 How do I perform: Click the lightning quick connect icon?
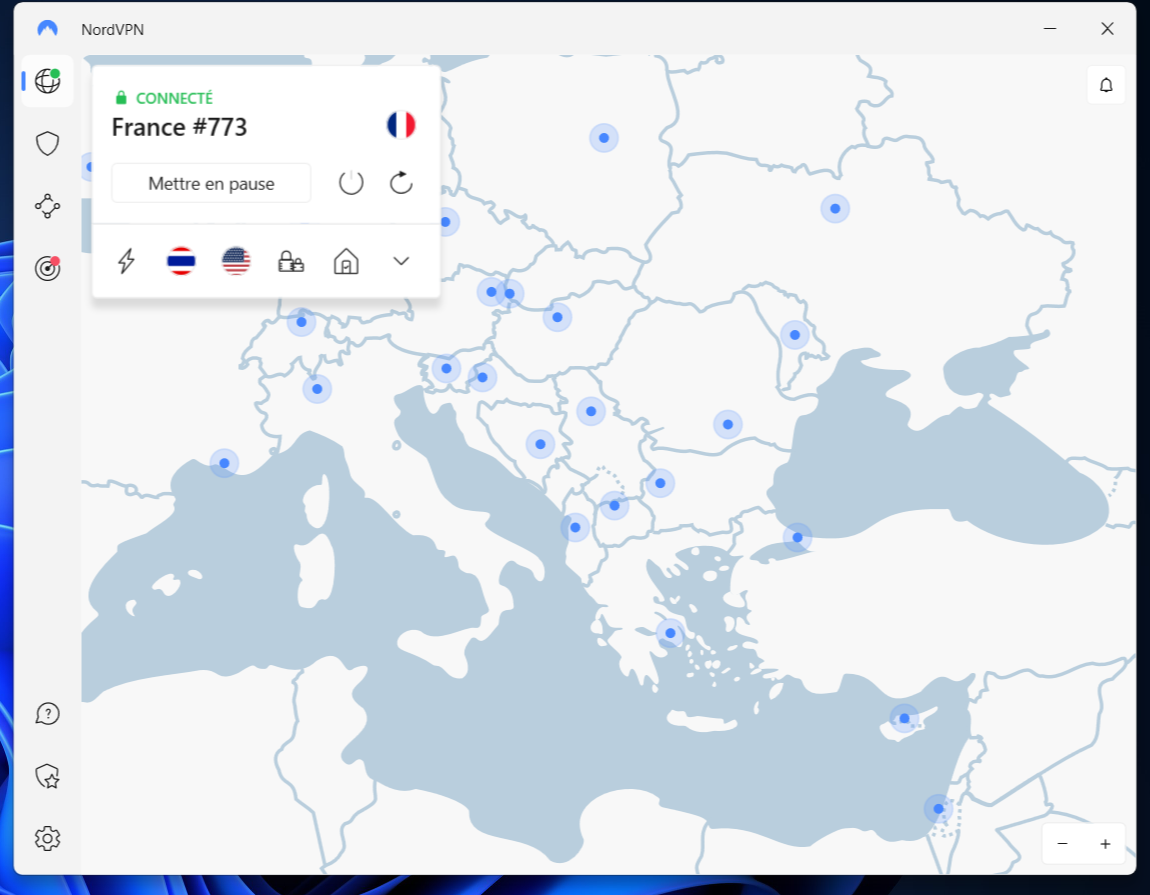tap(126, 261)
